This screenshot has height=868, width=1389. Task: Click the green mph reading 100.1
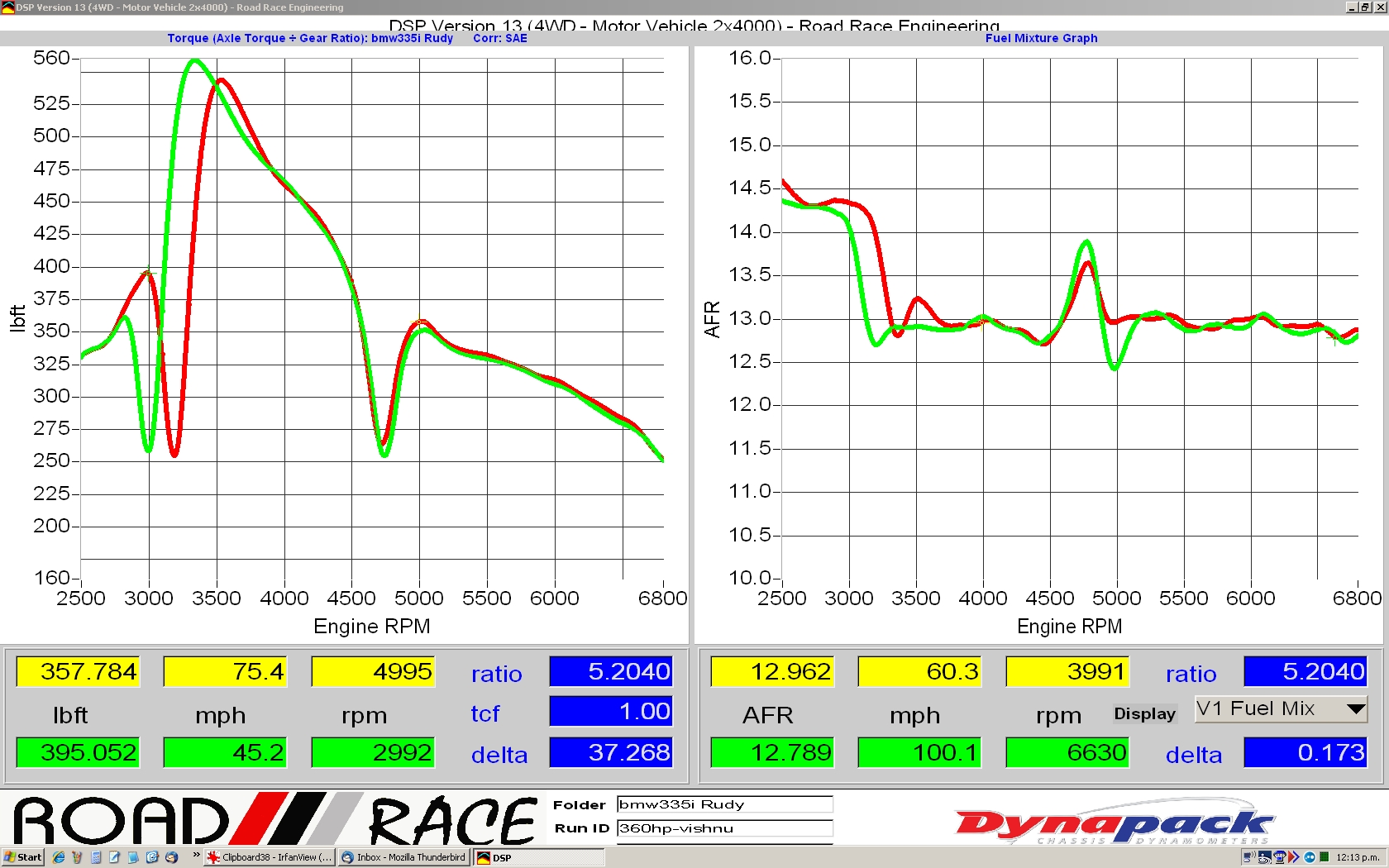(x=919, y=752)
